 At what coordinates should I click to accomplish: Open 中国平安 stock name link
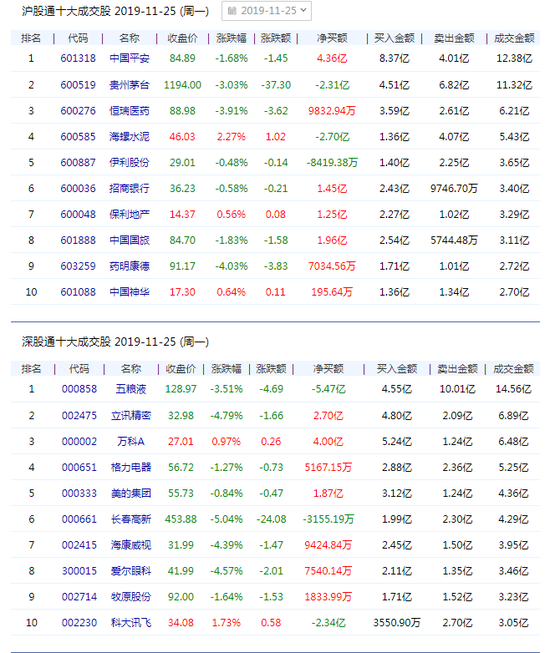129,58
